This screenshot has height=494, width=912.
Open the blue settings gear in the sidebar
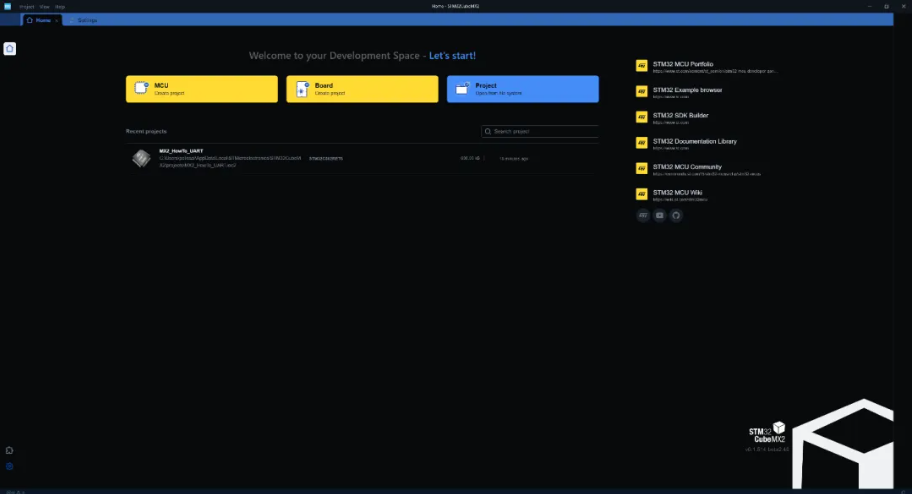click(9, 466)
